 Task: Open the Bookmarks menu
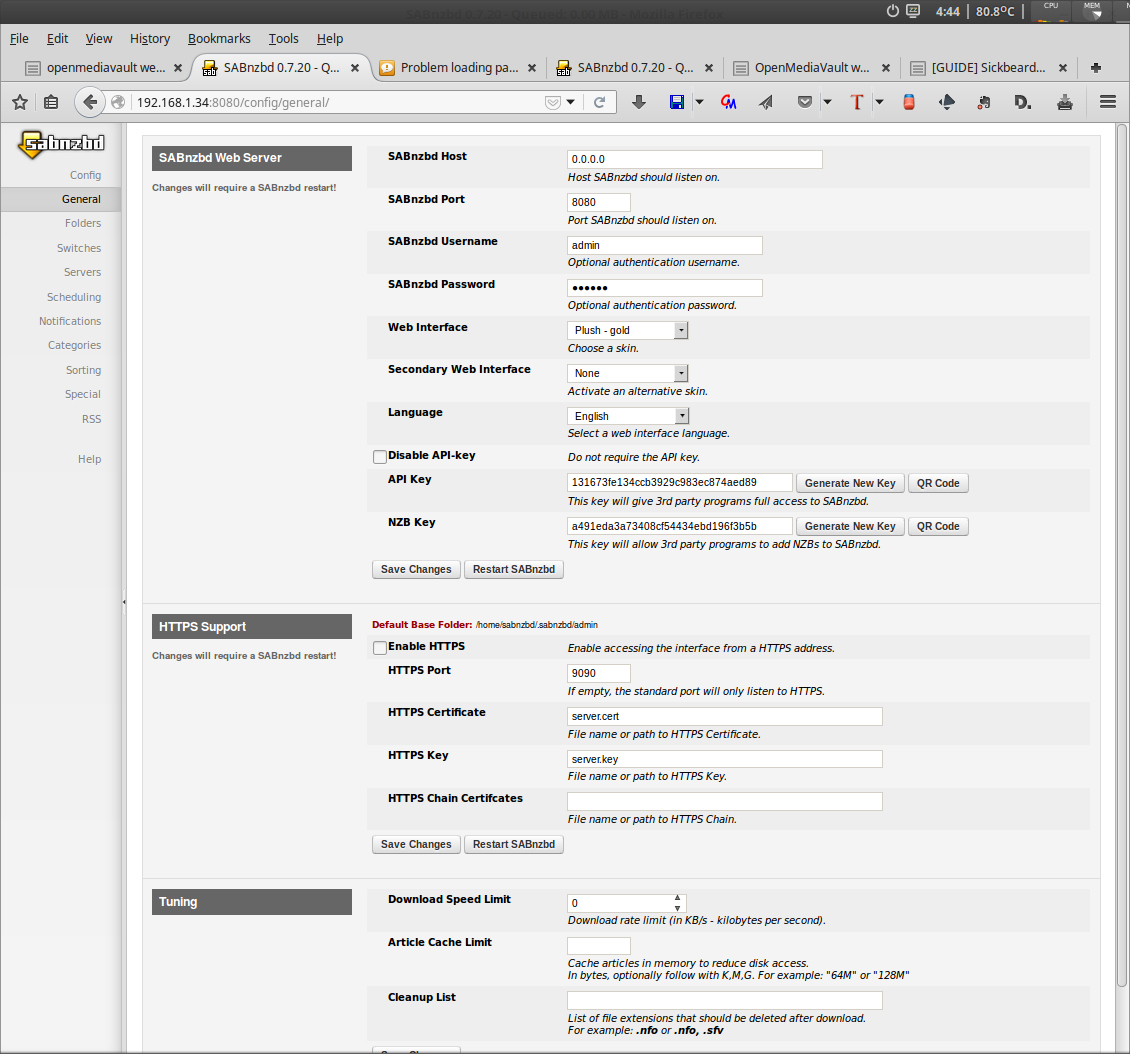pyautogui.click(x=219, y=39)
